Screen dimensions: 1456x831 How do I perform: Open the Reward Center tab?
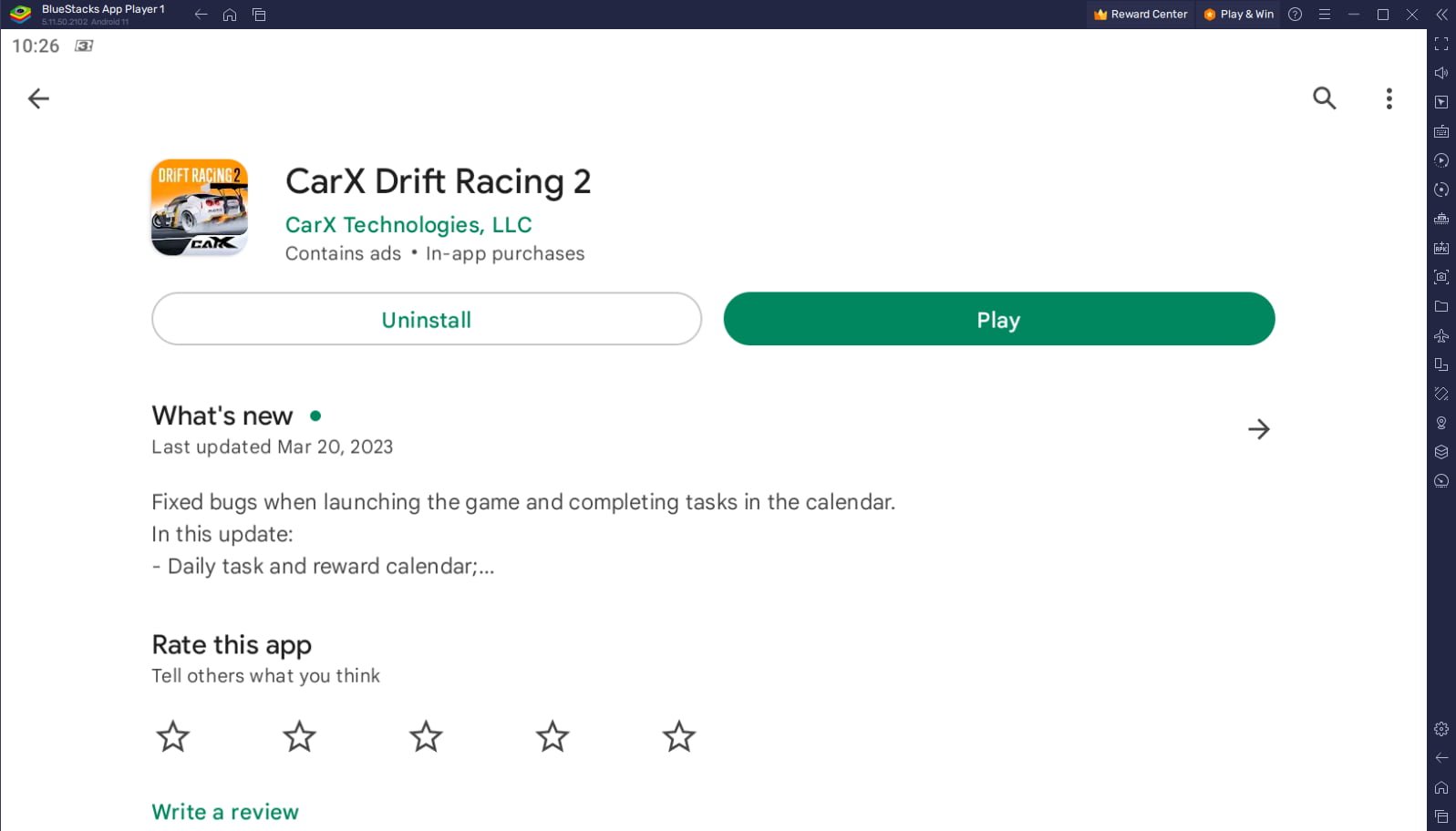[x=1141, y=15]
